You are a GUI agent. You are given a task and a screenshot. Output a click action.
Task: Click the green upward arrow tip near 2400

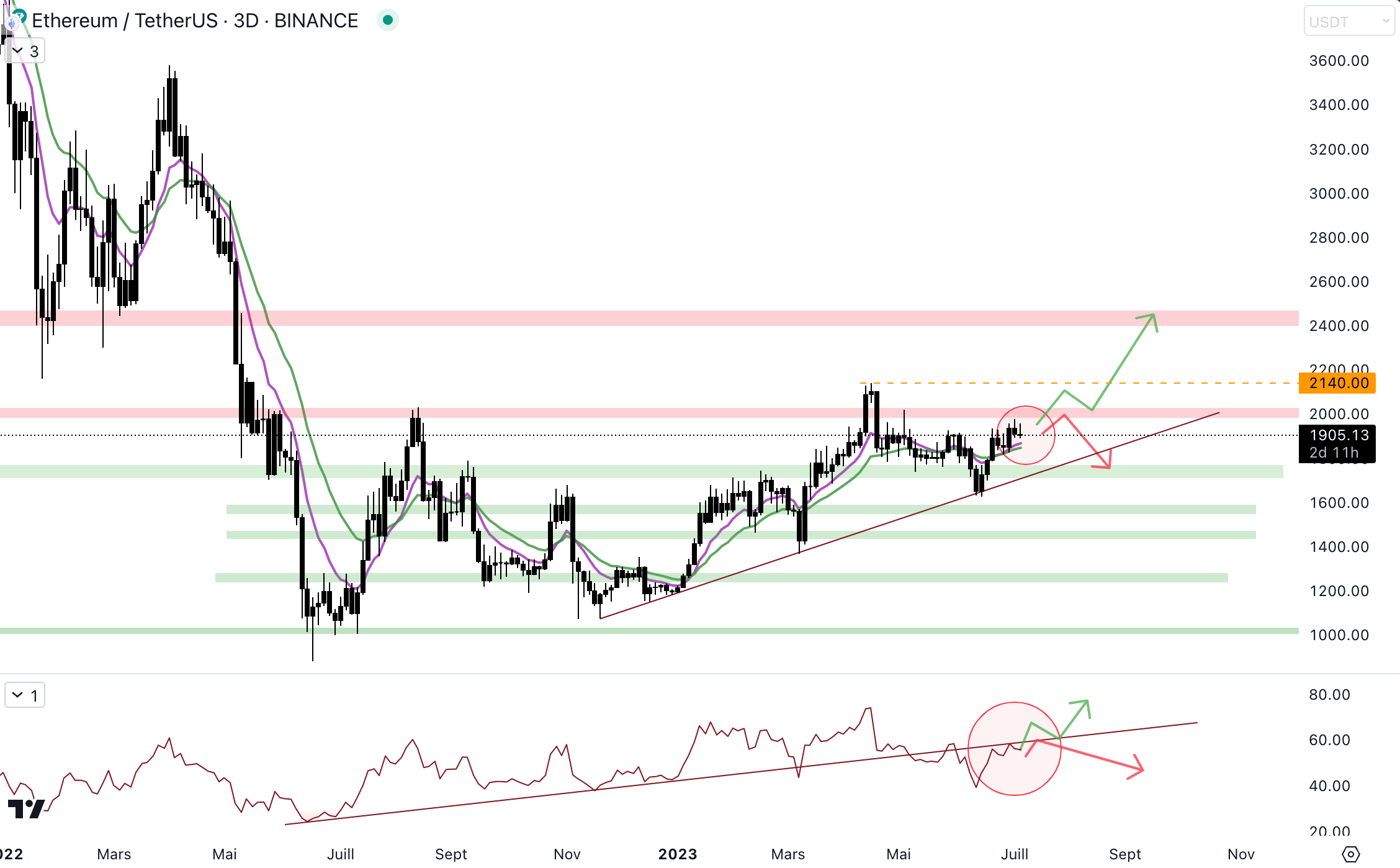1152,317
